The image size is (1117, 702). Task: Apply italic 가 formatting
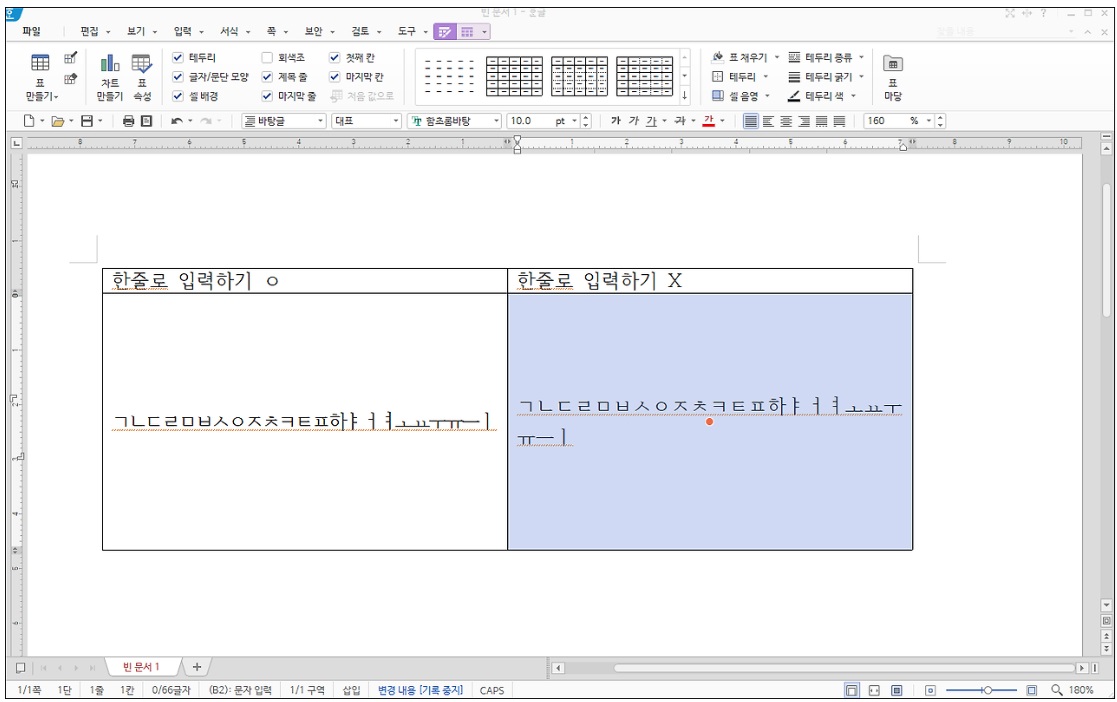click(x=633, y=121)
